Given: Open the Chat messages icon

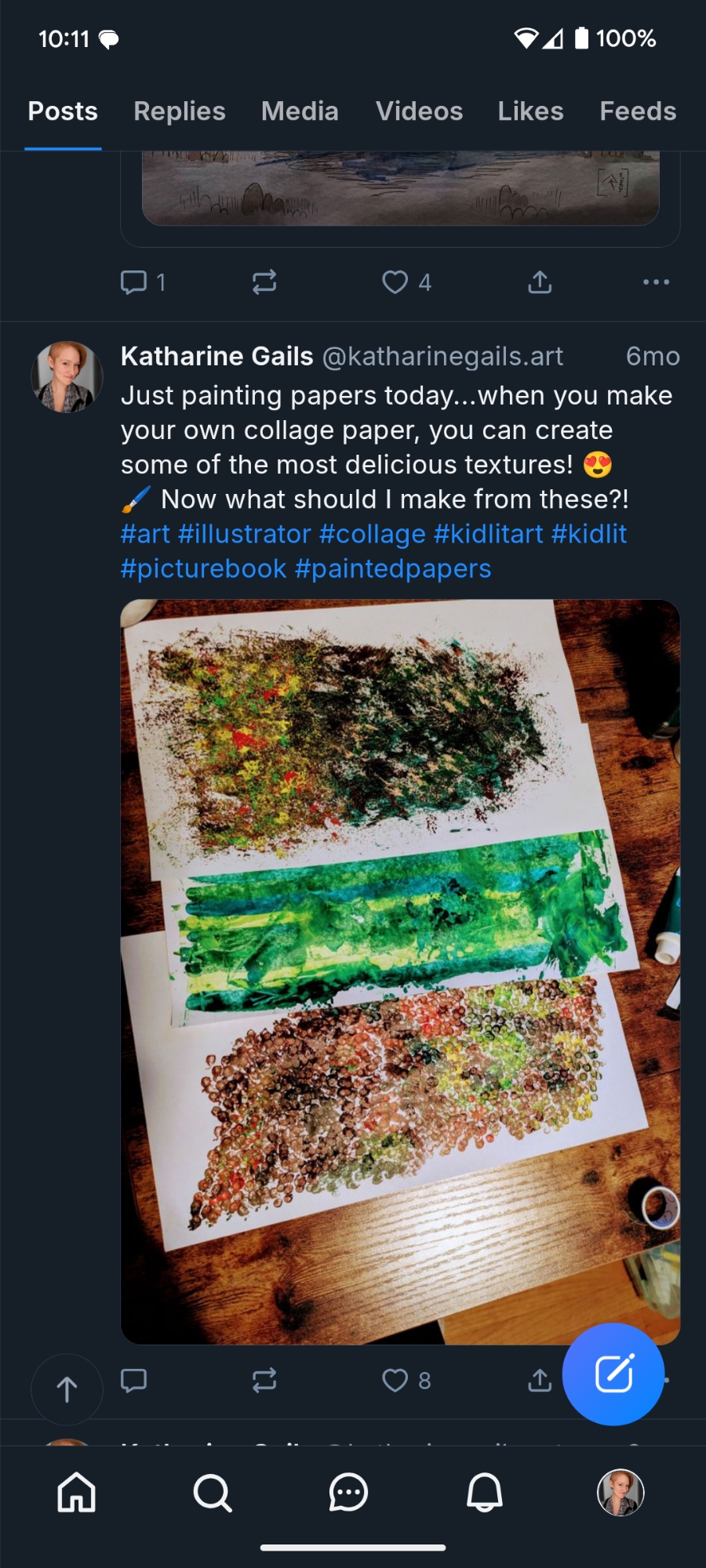Looking at the screenshot, I should (348, 1492).
